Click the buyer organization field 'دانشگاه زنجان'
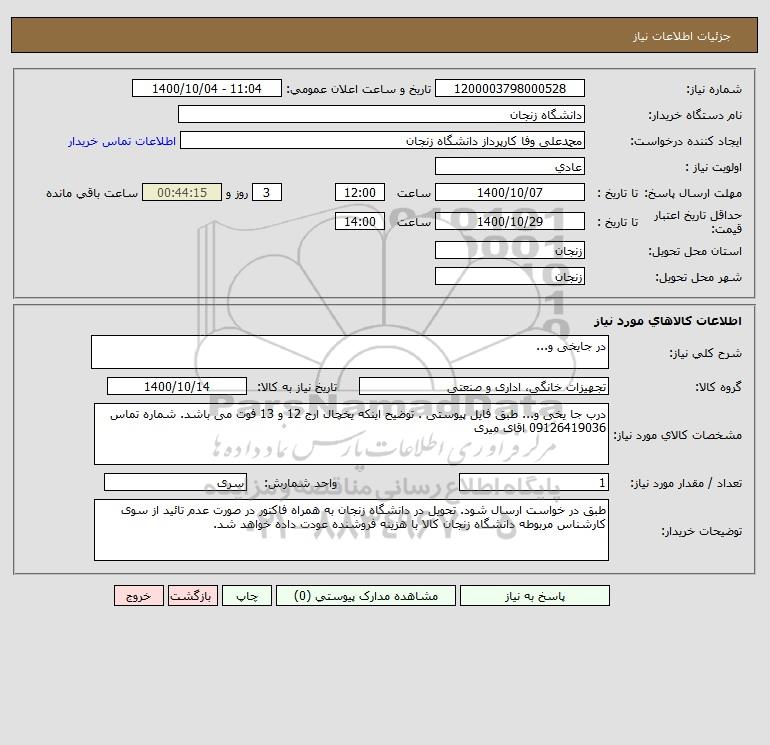Viewport: 770px width, 745px height. (381, 114)
